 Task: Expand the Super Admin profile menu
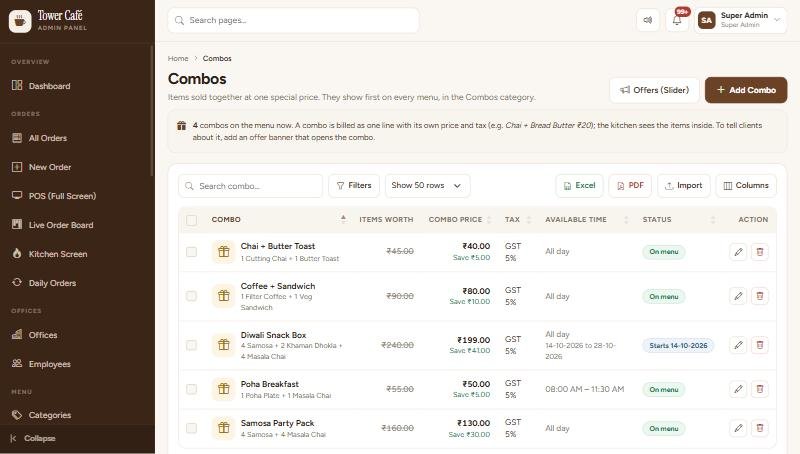point(740,20)
